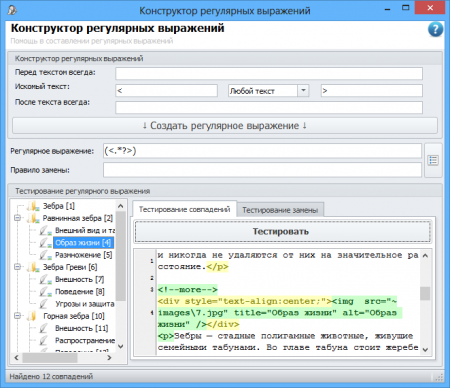Select Зебра [1] in the tree
Viewport: 450px width, 388px height.
tap(59, 206)
